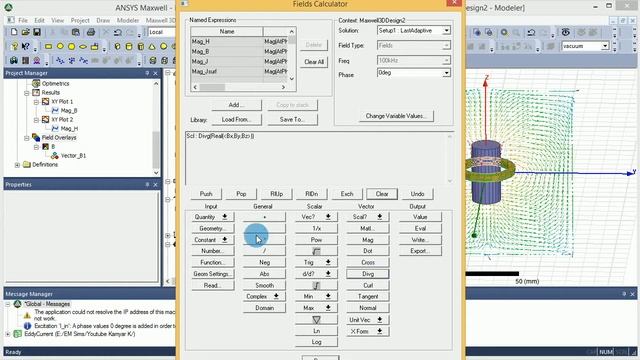This screenshot has height=360, width=640.
Task: Open the Modeler menu
Action: (x=128, y=20)
